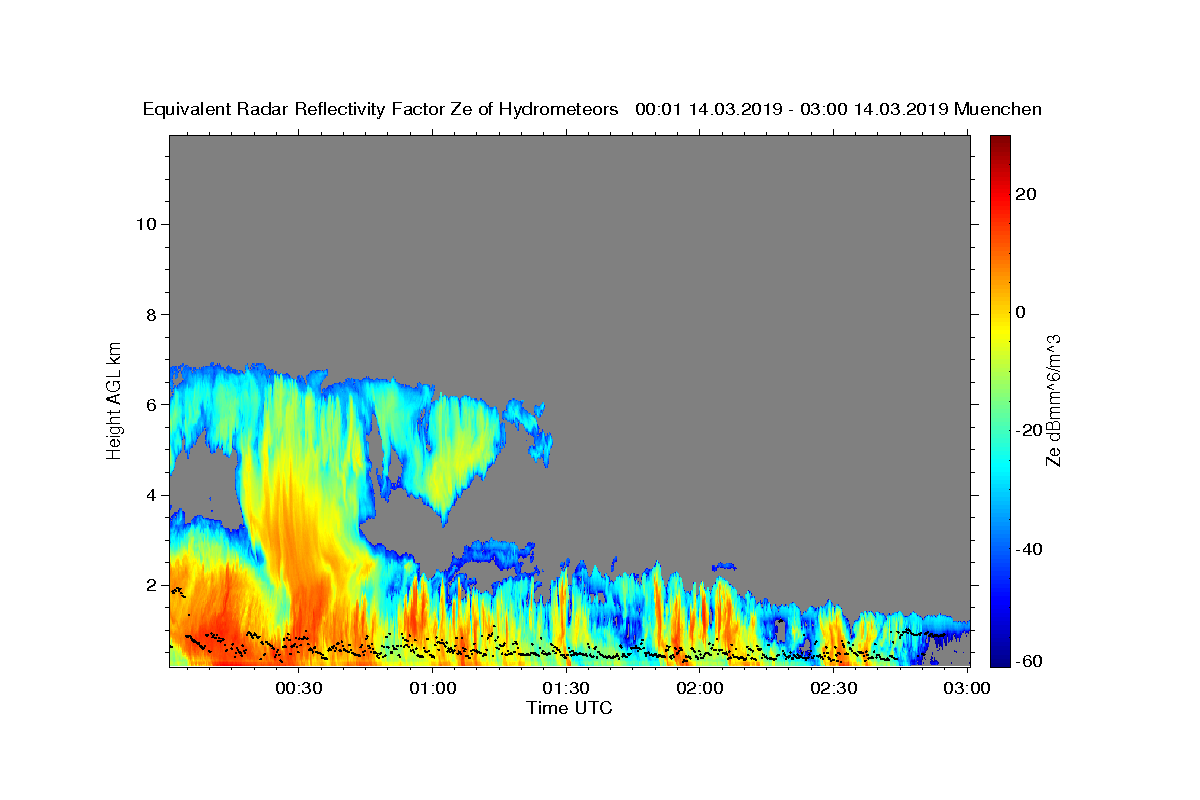This screenshot has width=1200, height=800.
Task: Click the colorbar tick label '-40'
Action: [x=1028, y=549]
